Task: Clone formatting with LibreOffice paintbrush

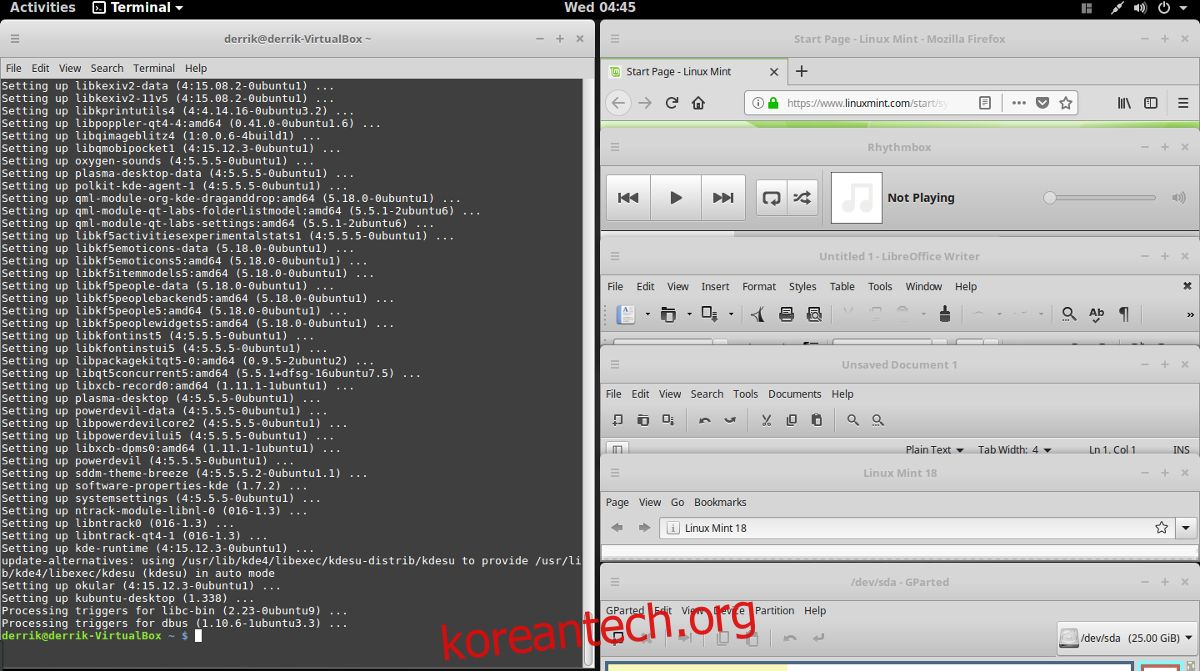Action: tap(945, 314)
